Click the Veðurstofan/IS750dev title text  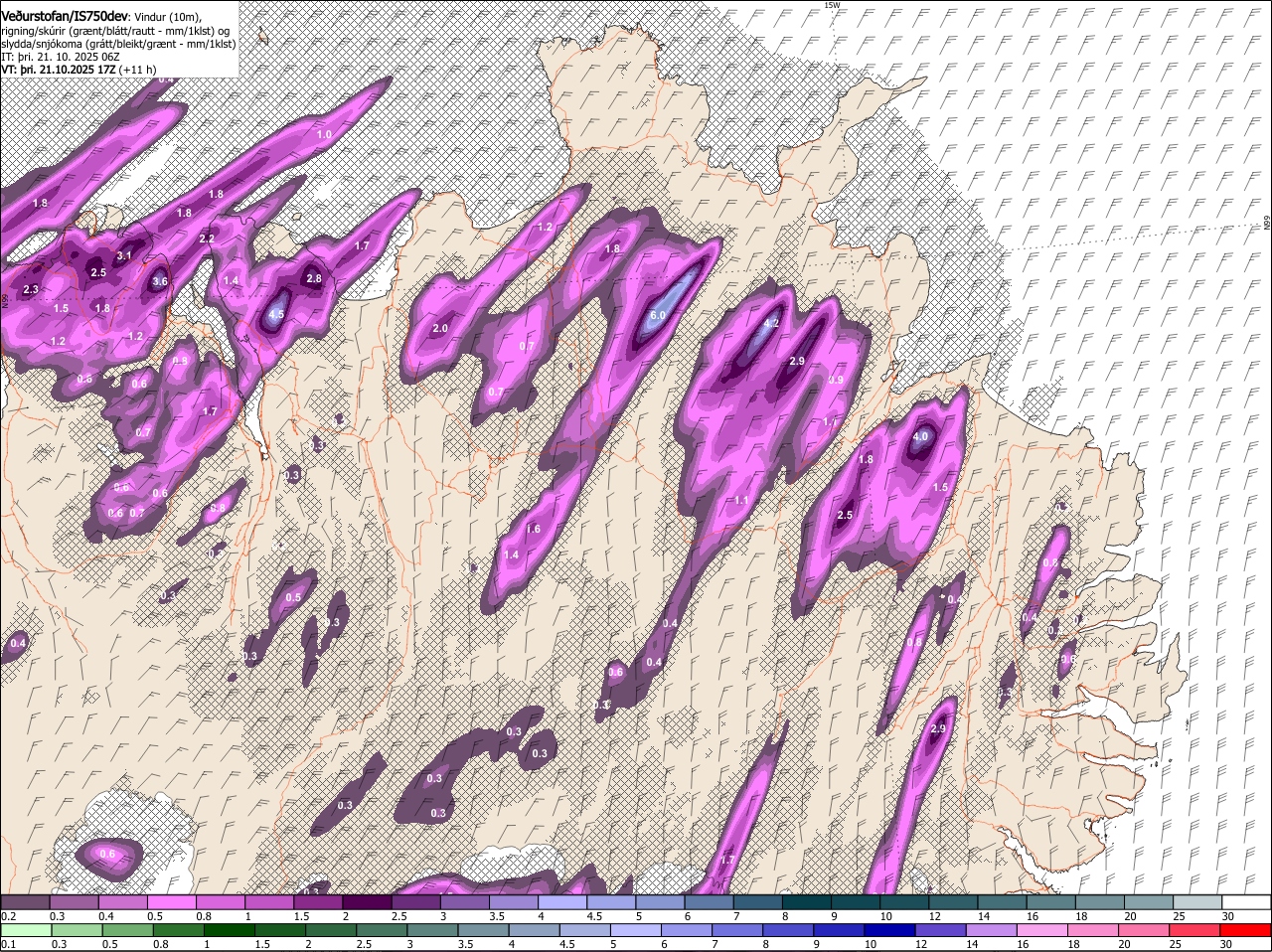coord(65,15)
